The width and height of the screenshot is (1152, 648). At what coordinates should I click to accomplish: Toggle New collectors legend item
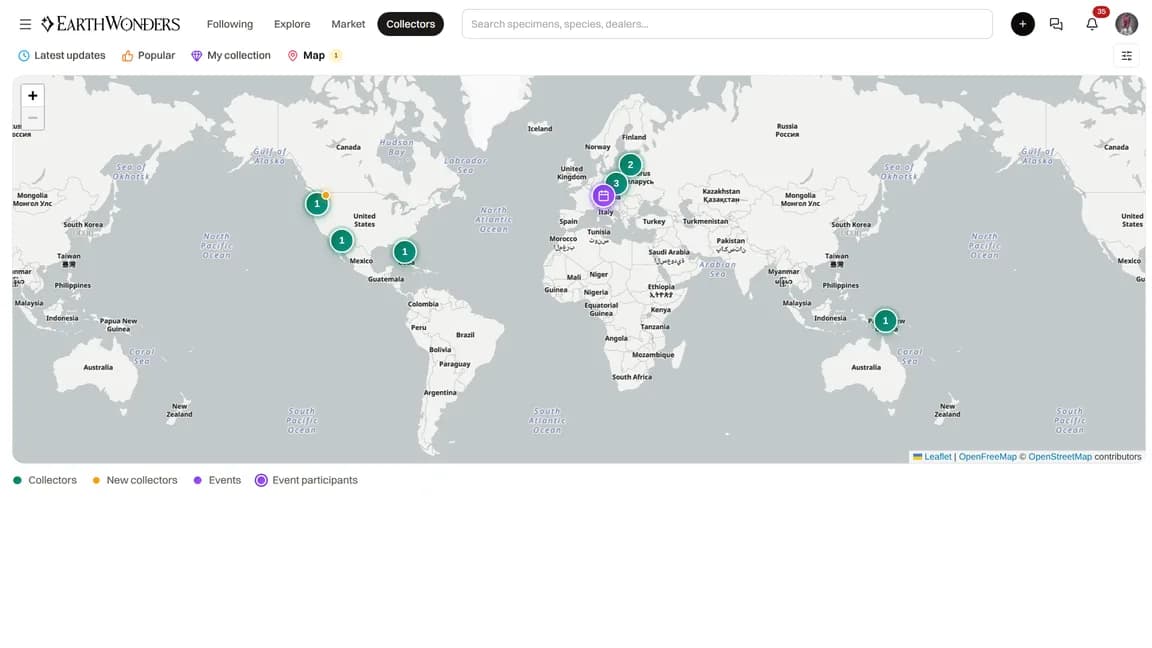pos(134,480)
